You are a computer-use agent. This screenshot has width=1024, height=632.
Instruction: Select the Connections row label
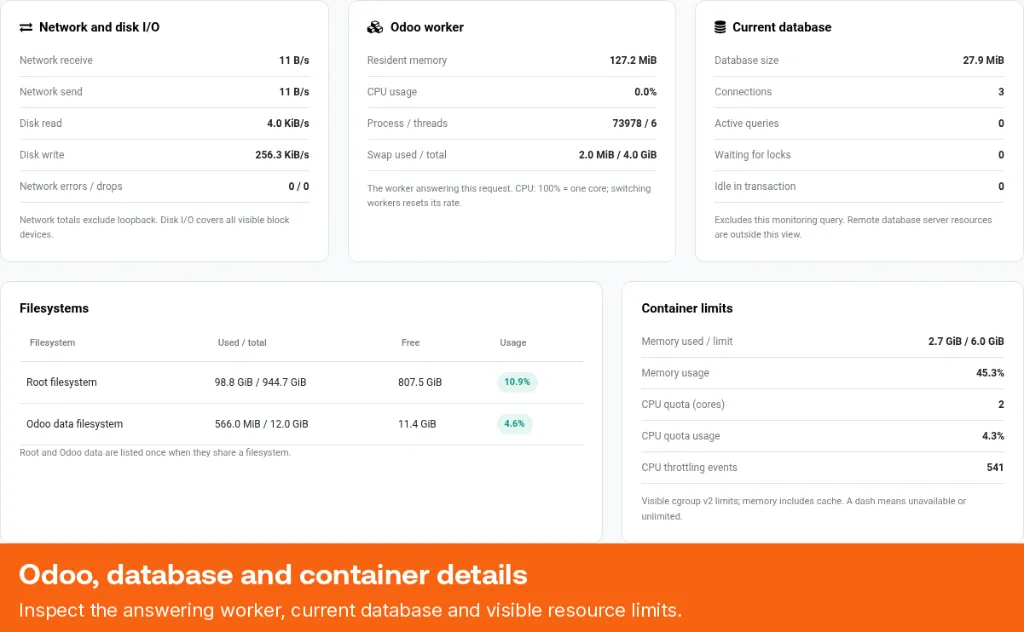coord(743,91)
